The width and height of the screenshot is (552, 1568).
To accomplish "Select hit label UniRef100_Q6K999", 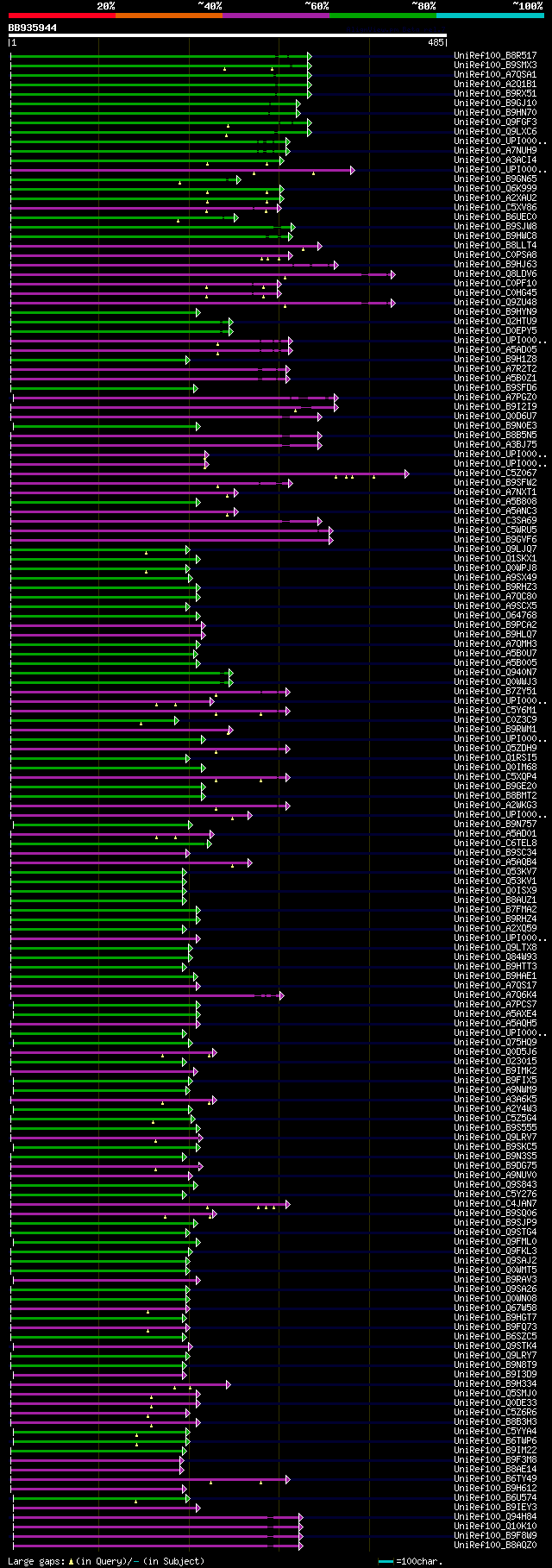I will tap(495, 189).
